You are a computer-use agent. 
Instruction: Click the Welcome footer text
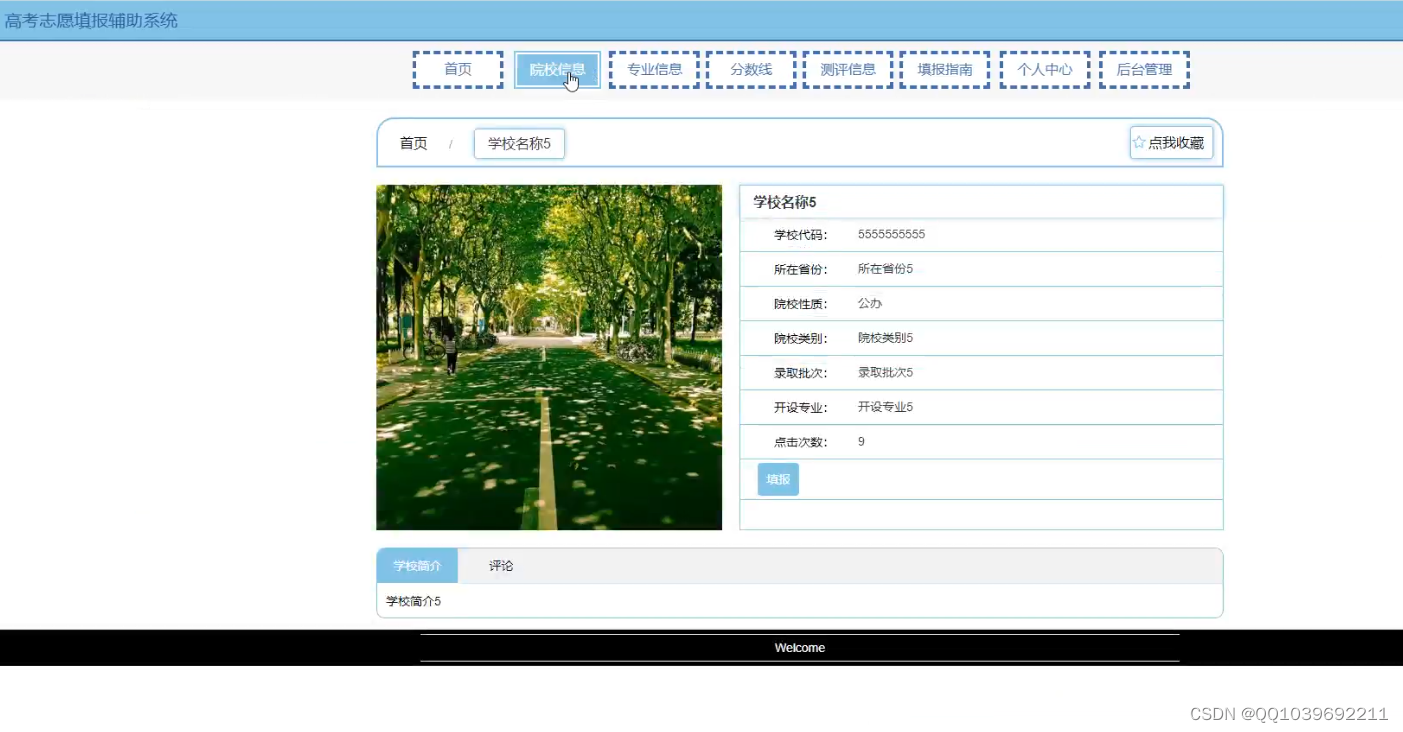click(x=800, y=648)
